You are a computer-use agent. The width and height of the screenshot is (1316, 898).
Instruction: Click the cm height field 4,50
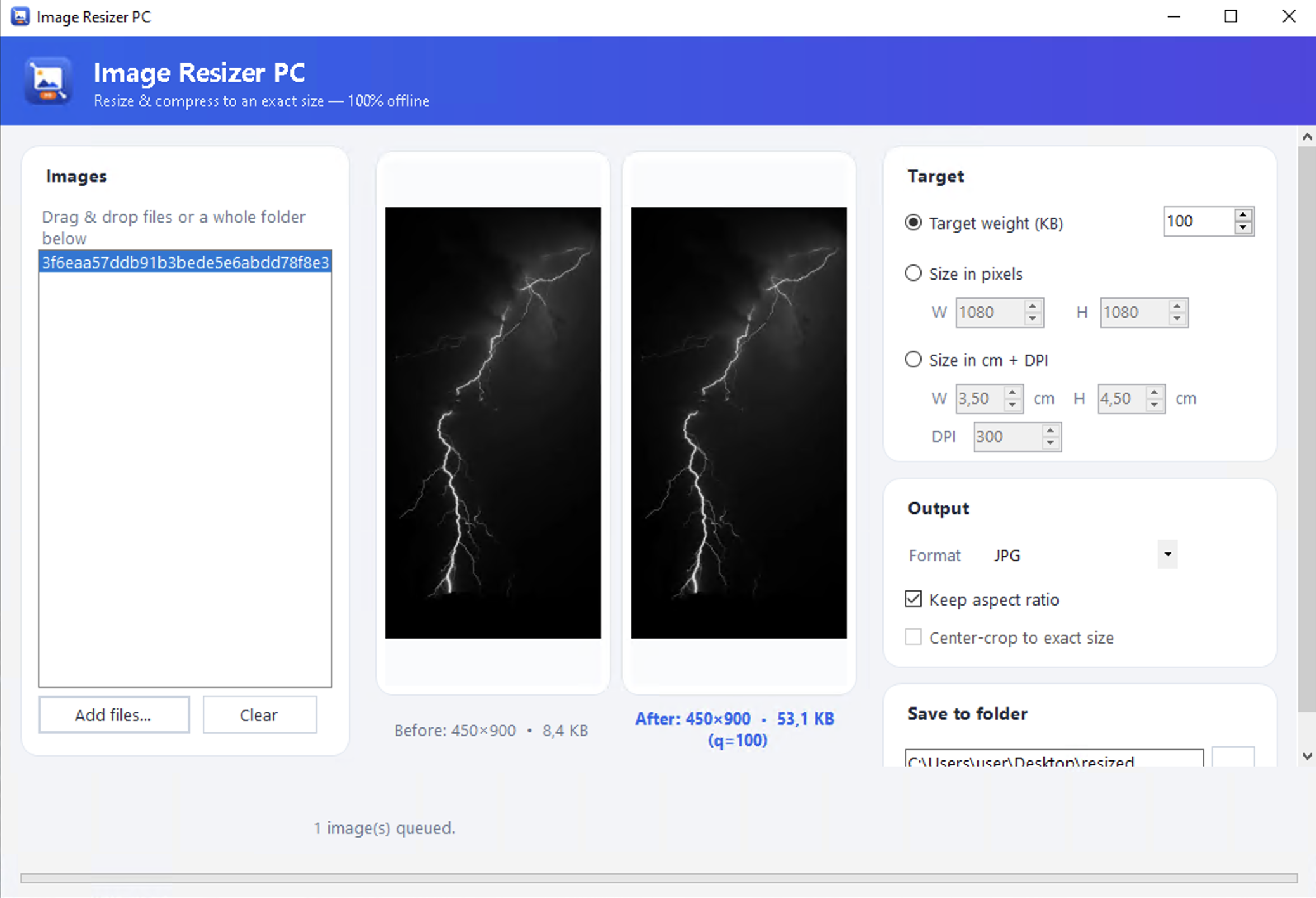1122,399
